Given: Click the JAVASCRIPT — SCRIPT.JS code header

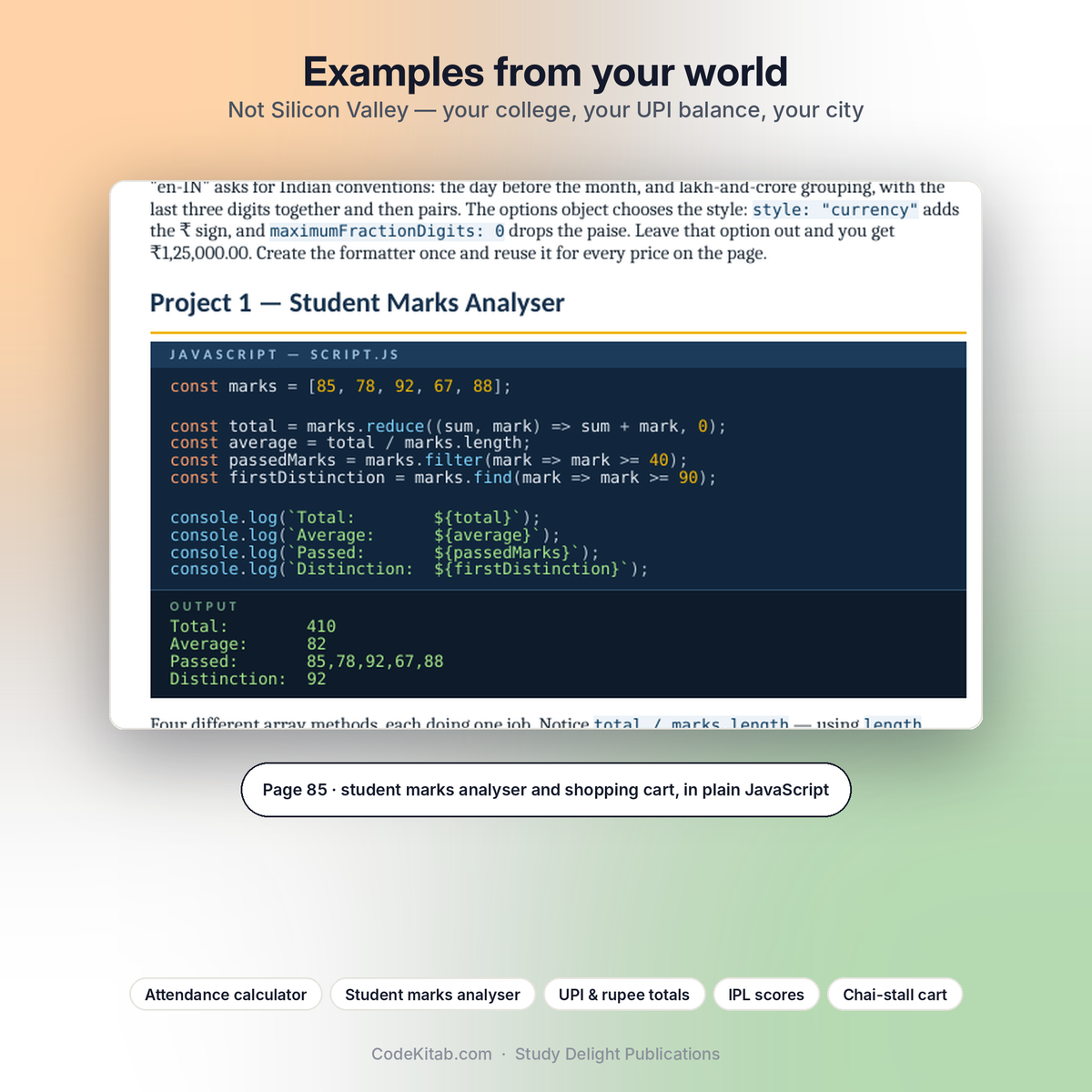Looking at the screenshot, I should tap(558, 355).
